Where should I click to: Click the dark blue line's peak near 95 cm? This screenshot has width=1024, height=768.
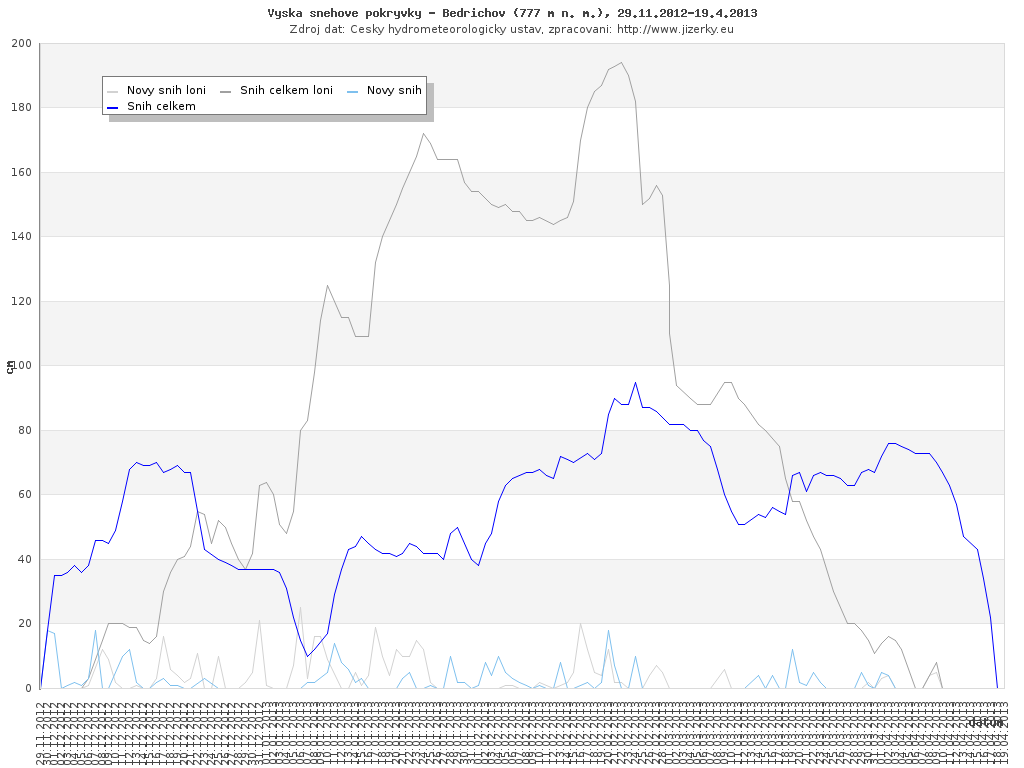click(x=635, y=382)
